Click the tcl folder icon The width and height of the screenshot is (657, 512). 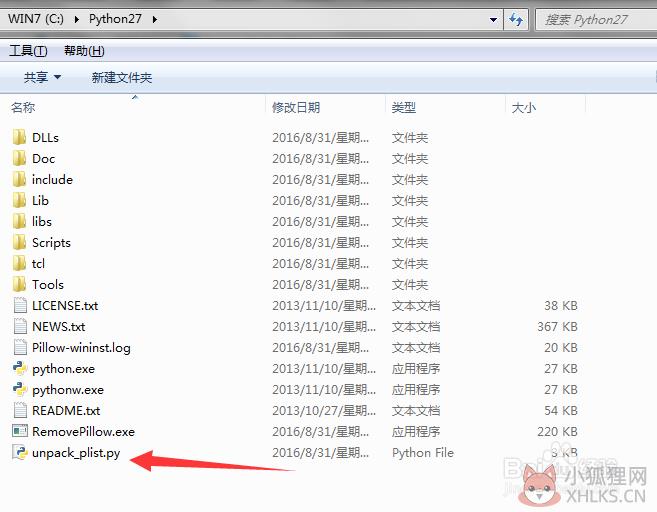(19, 263)
